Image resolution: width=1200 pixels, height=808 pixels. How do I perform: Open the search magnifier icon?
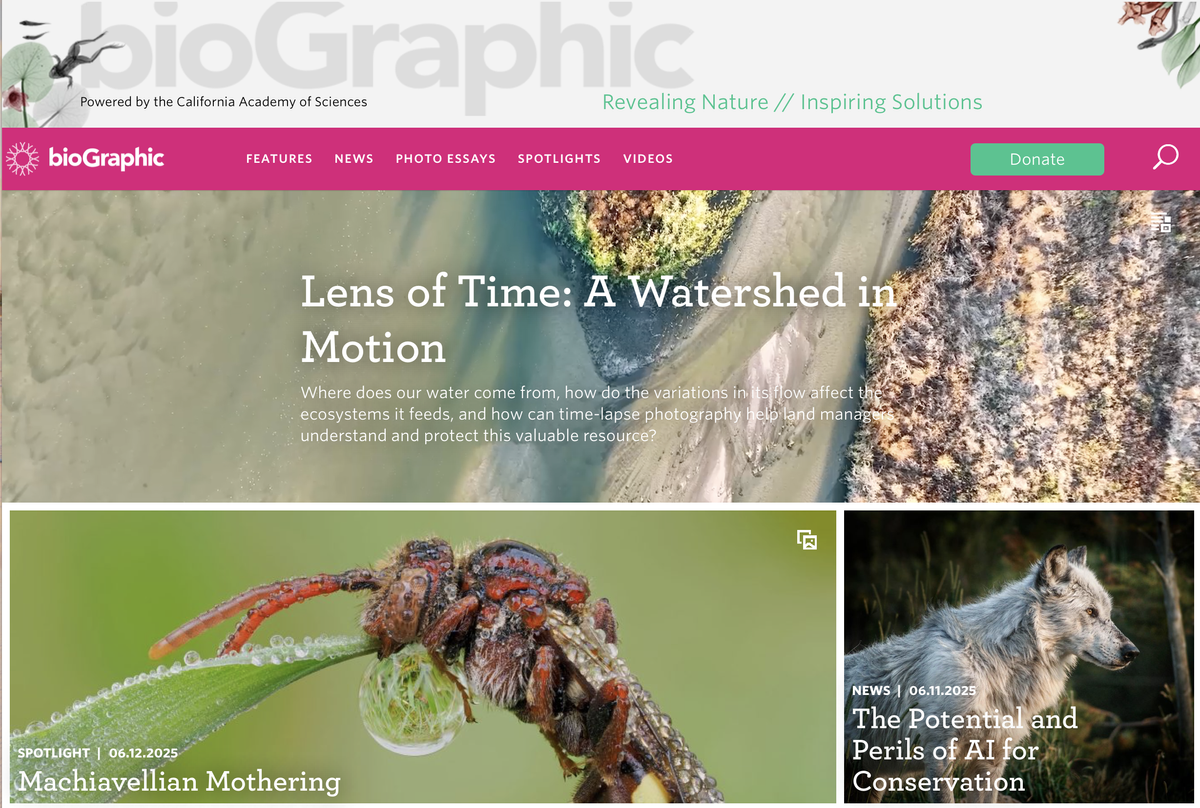coord(1165,158)
